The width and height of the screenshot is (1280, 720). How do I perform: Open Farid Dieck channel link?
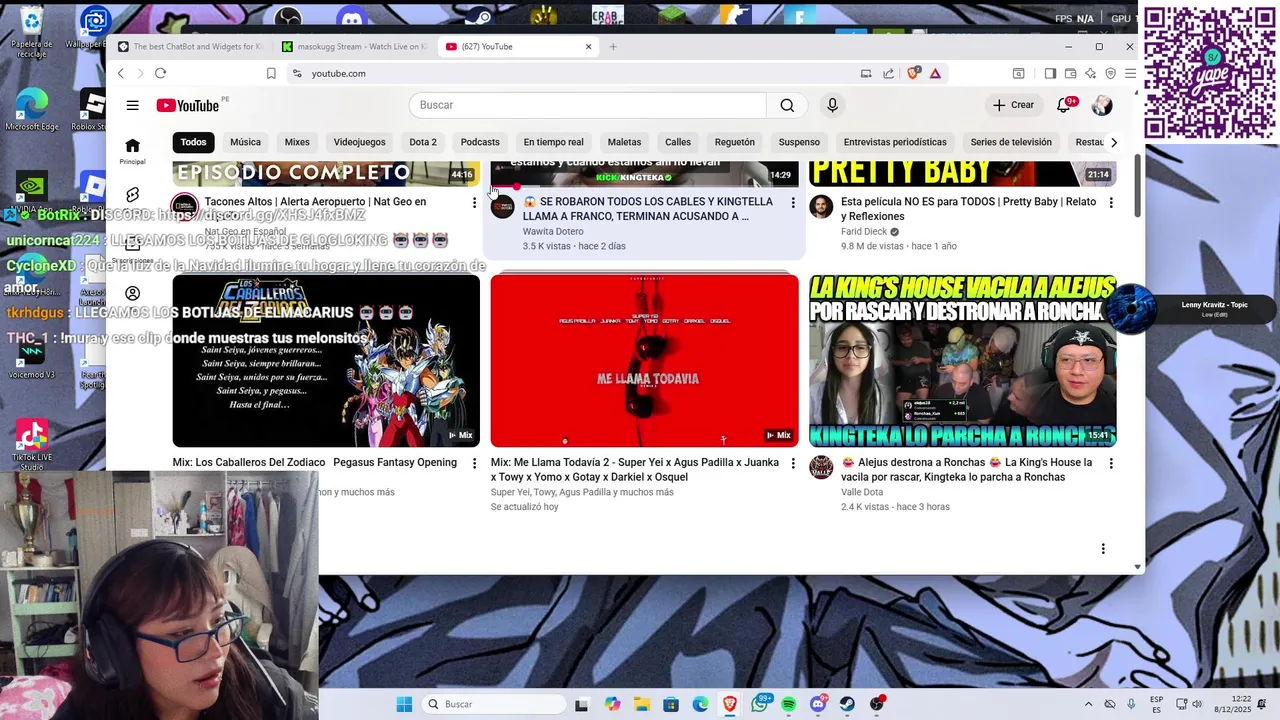pyautogui.click(x=864, y=232)
